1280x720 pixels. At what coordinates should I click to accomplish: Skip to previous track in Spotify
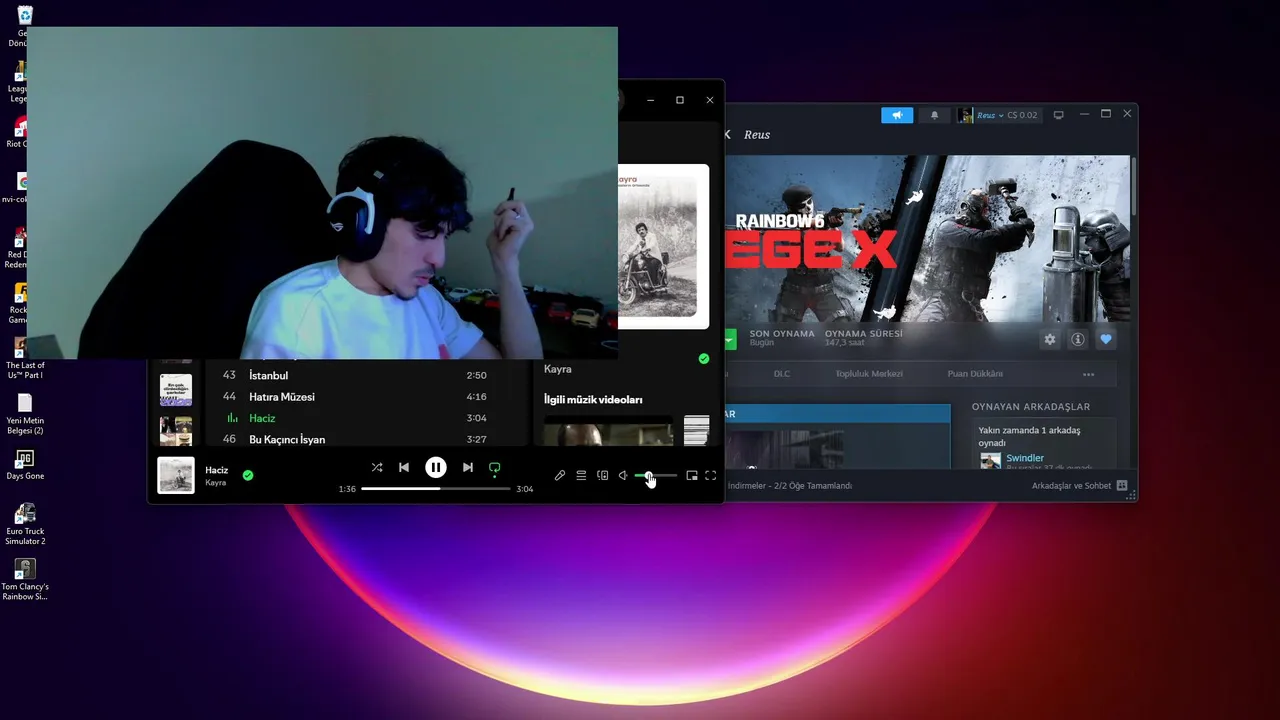(404, 467)
